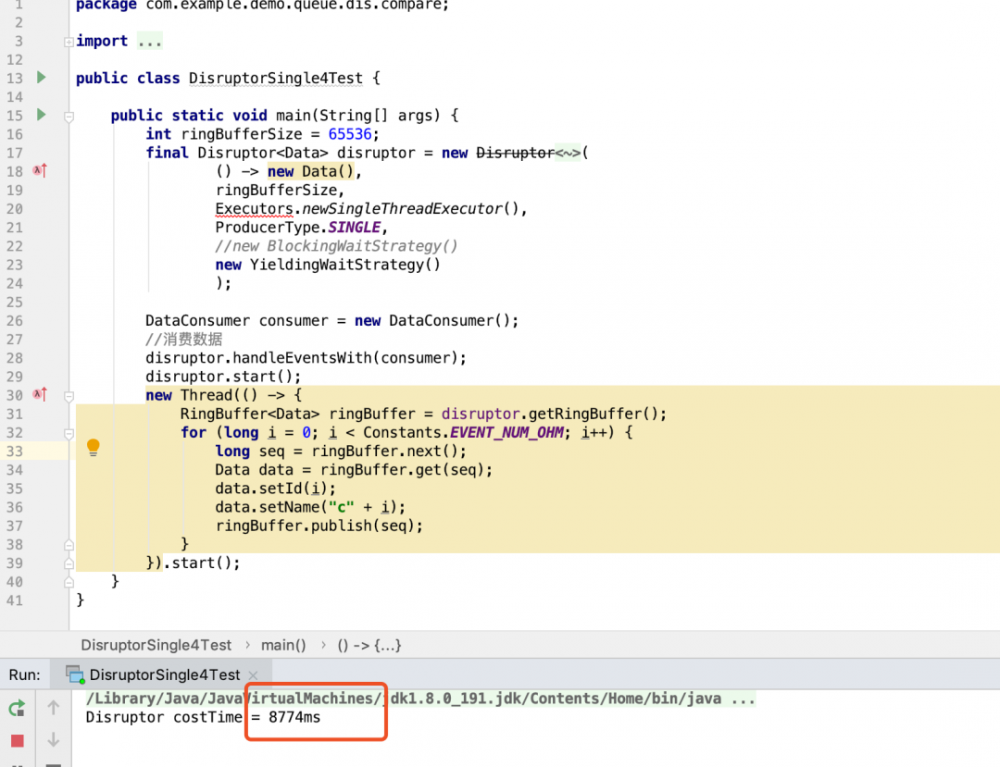Click the lambda gutter marker on line 30

click(x=40, y=395)
